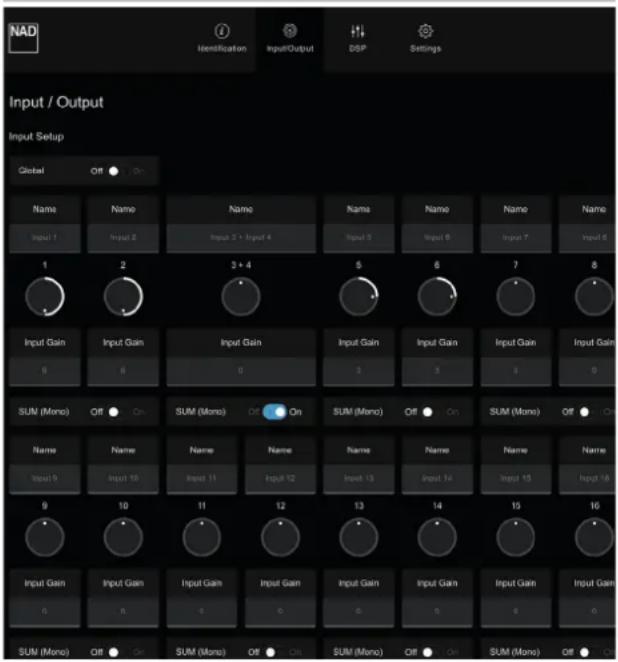Screen dimensions: 618x662
Task: Click the gain knob for input 10
Action: (123, 537)
